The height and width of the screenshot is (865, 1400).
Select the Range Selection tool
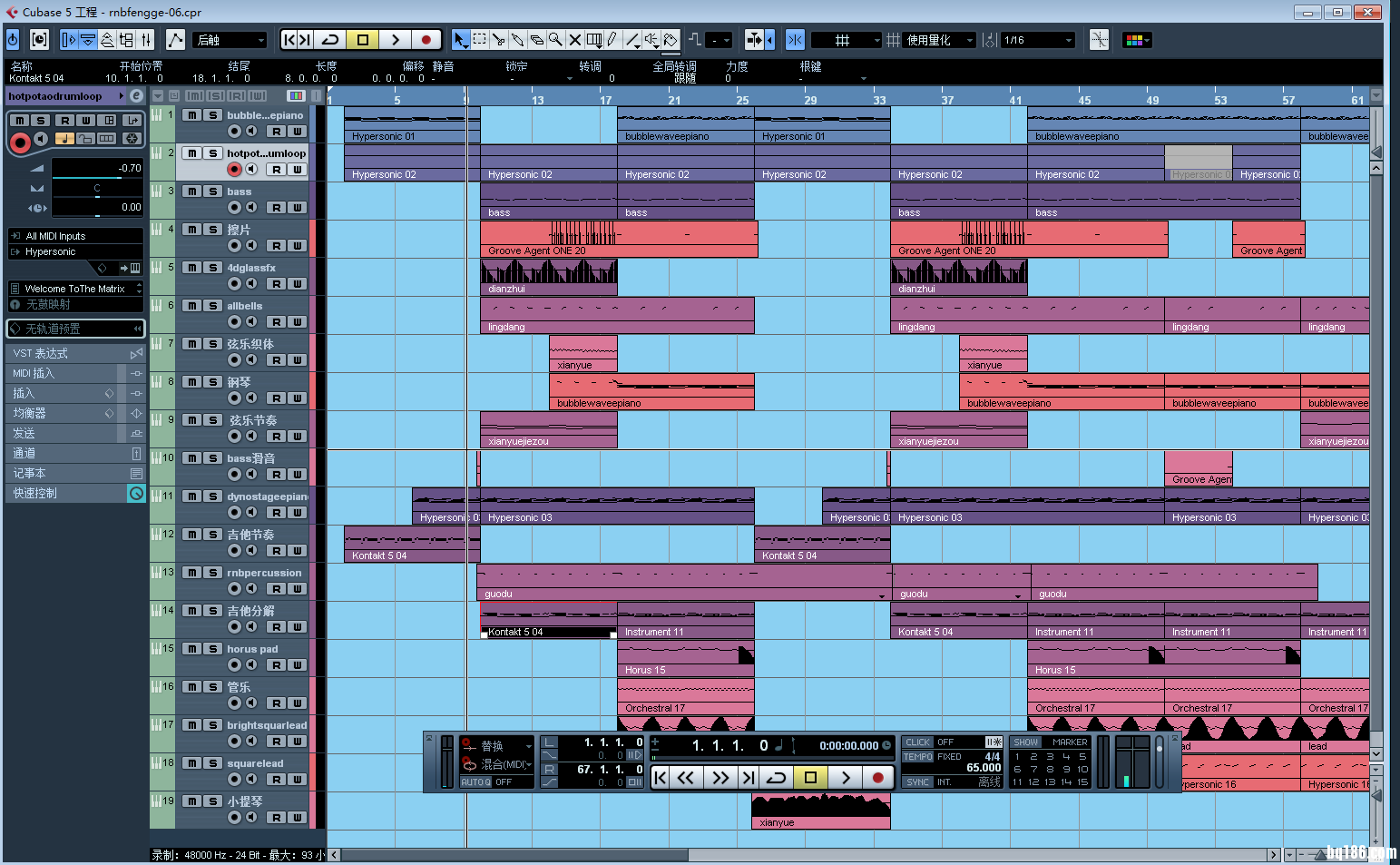pos(479,40)
